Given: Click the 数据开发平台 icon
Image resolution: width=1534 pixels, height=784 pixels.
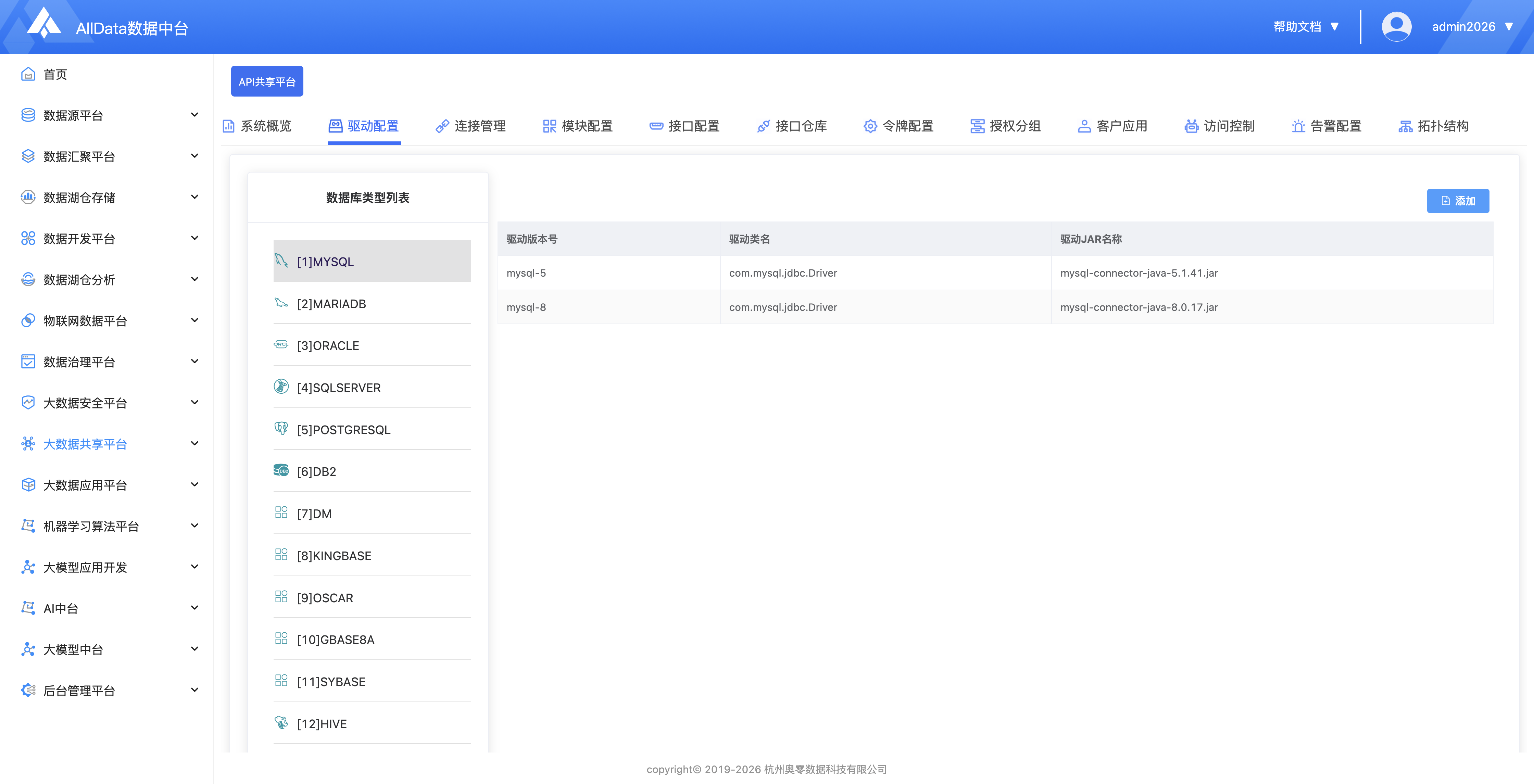Looking at the screenshot, I should [x=28, y=238].
